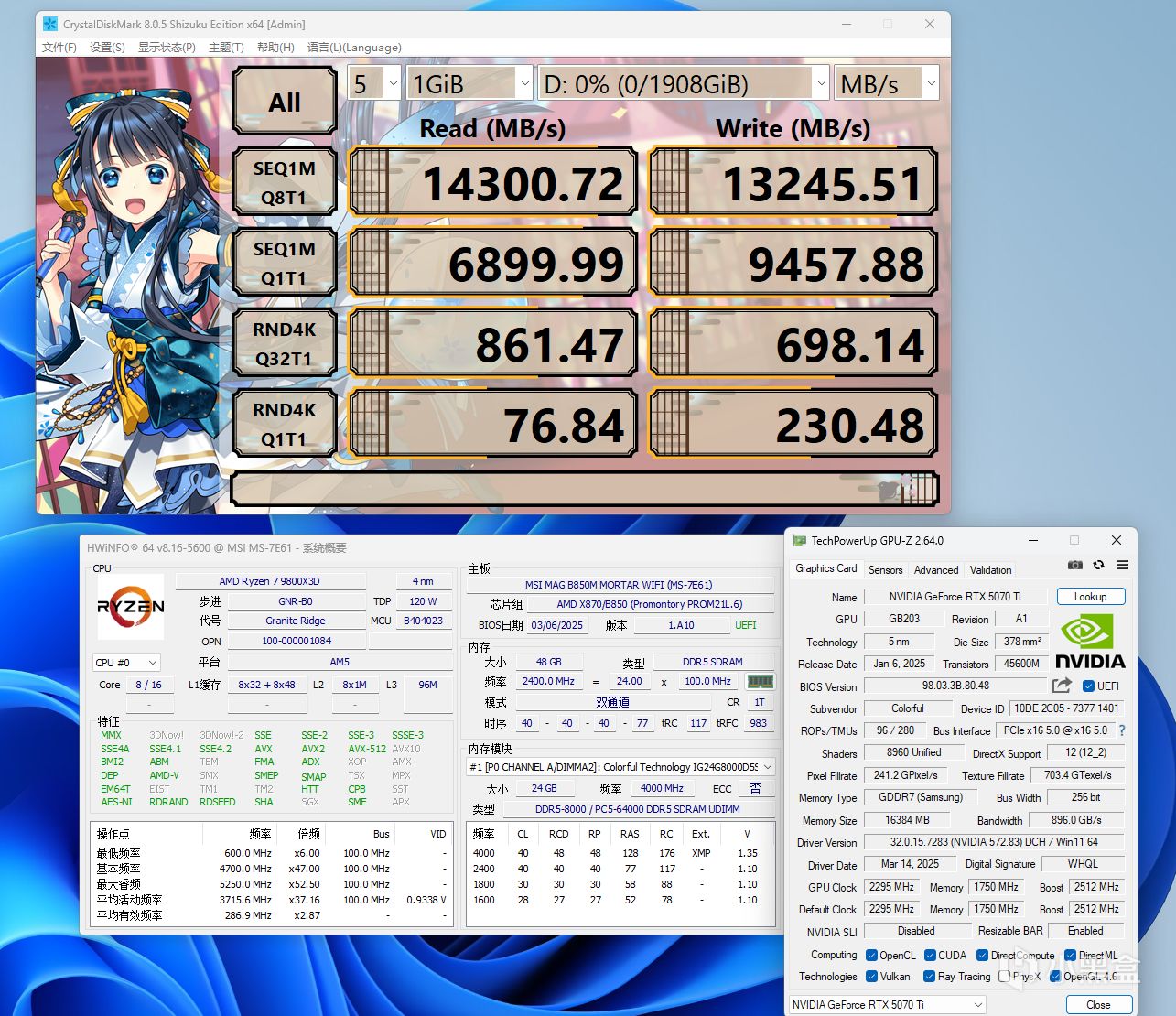Toggle the CUDA checkbox

(930, 956)
